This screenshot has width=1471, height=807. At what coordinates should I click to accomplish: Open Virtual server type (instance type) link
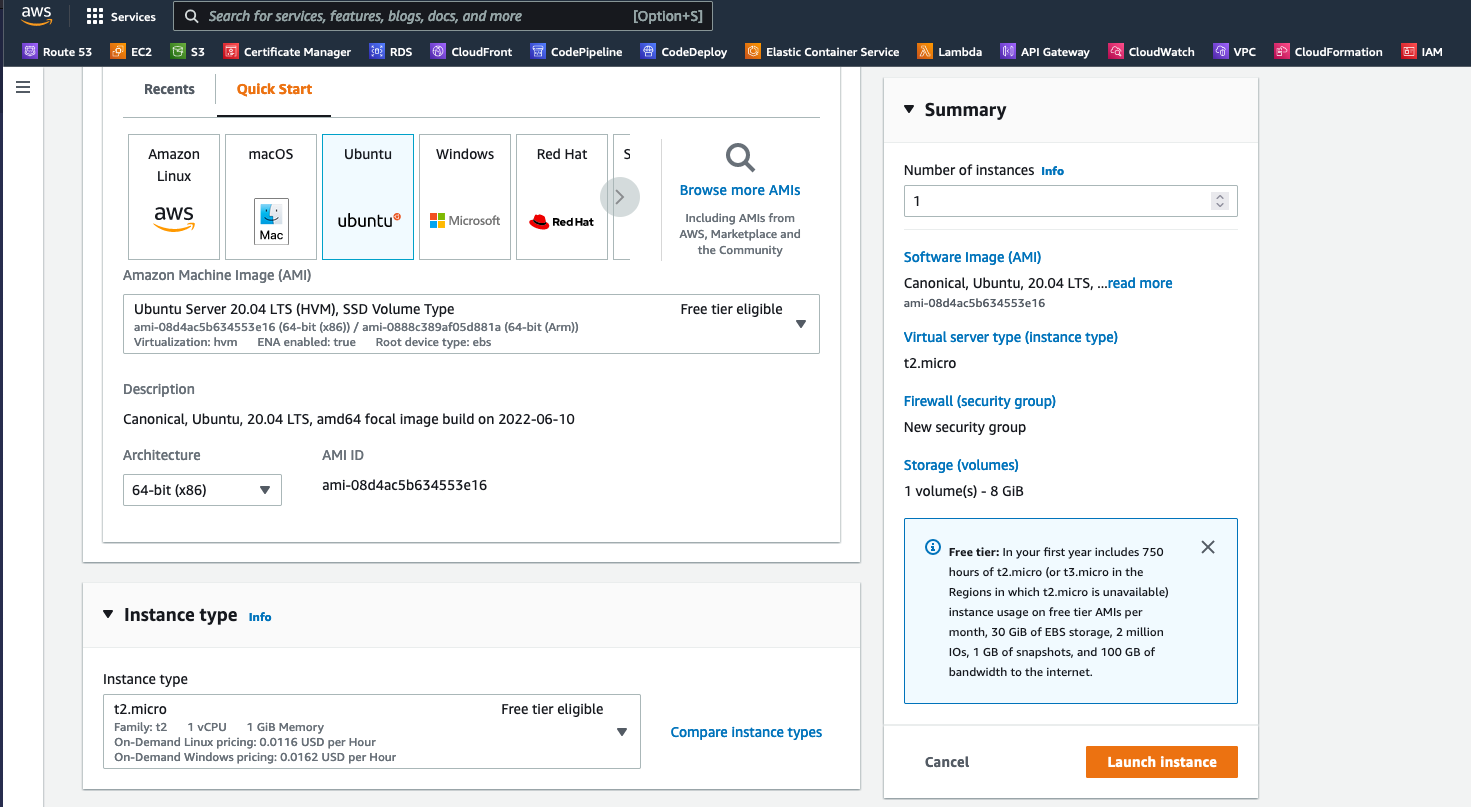pos(1011,337)
